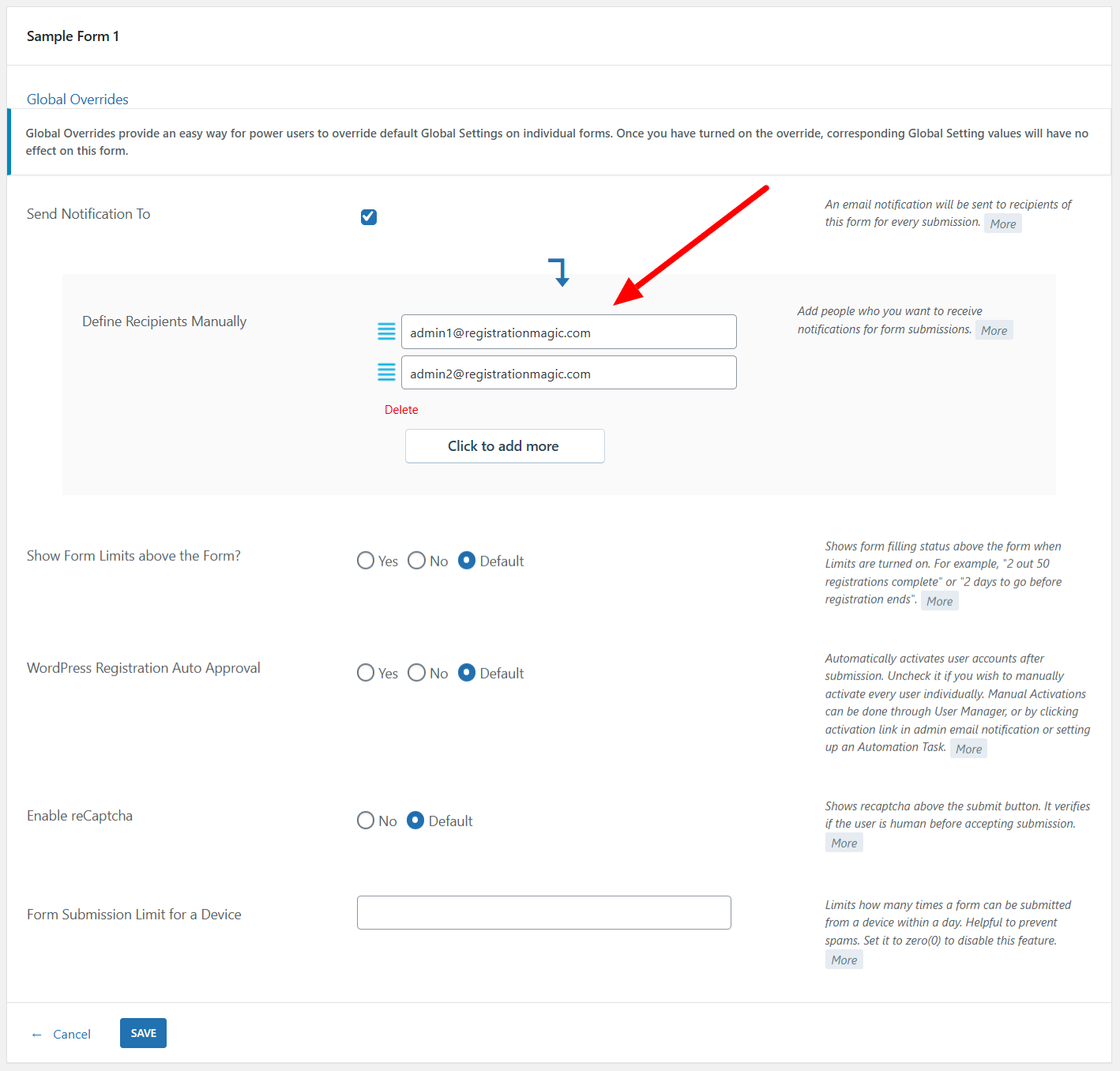The image size is (1120, 1071).
Task: Choose Default for Show Form Limits
Action: (467, 561)
